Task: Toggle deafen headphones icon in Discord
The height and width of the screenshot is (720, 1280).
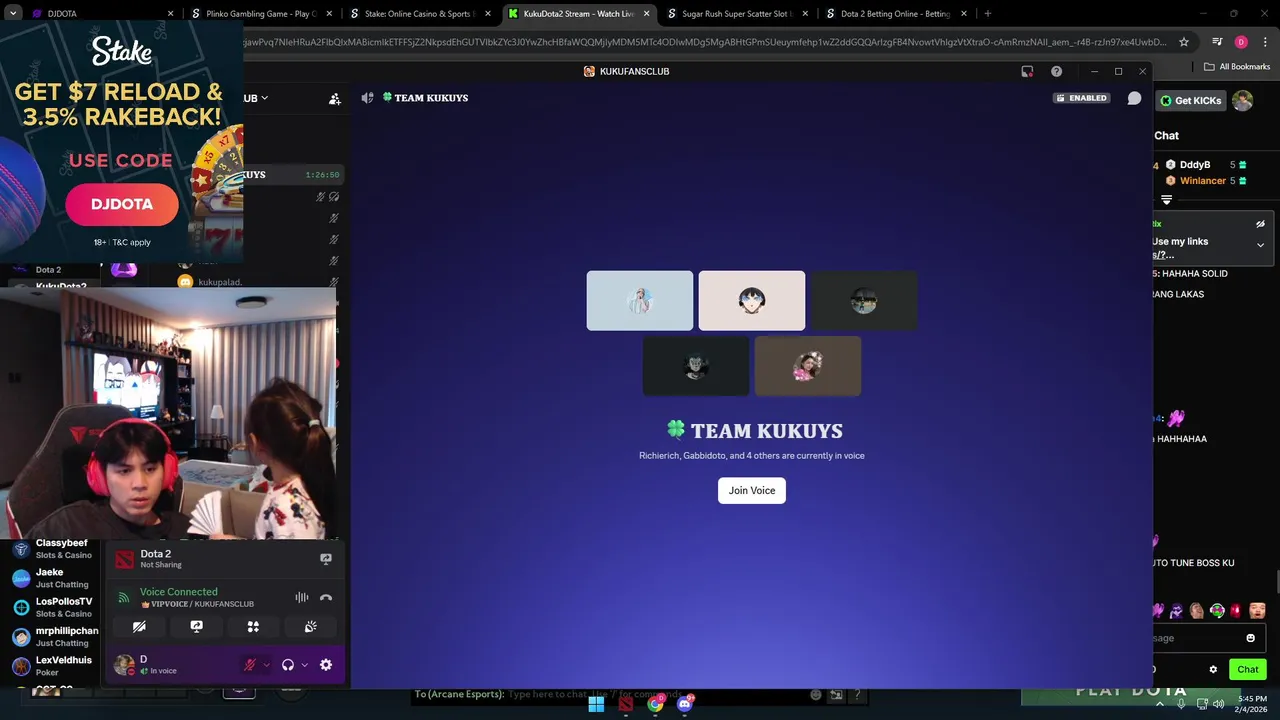Action: point(288,665)
